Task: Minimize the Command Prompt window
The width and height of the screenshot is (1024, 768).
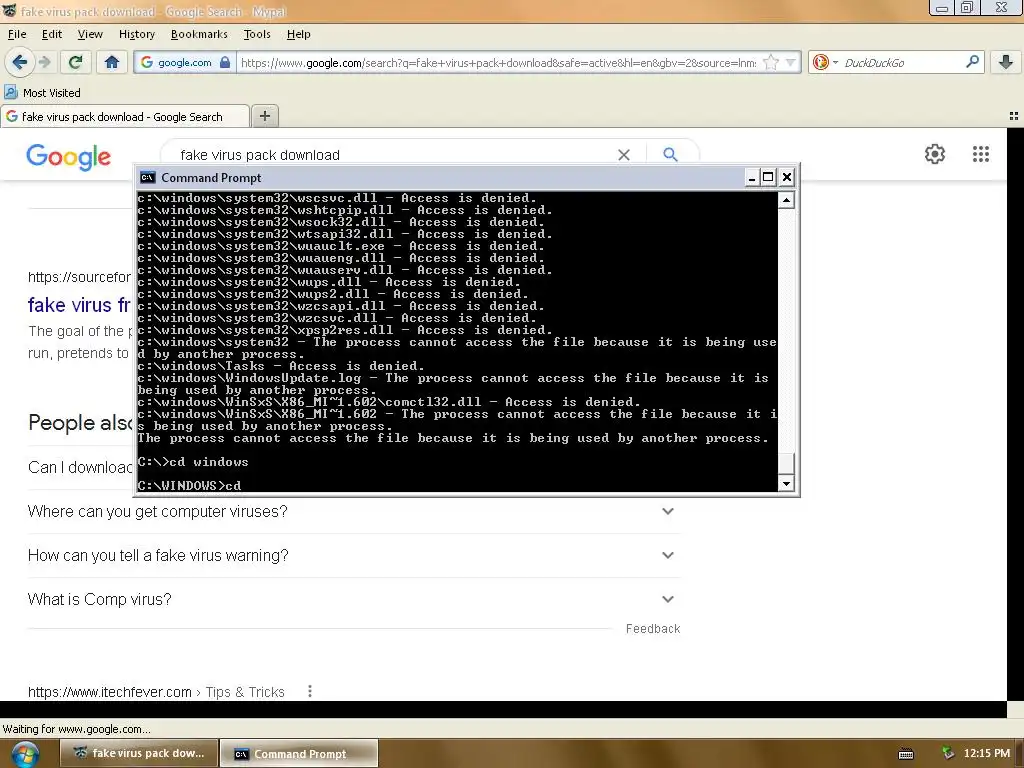Action: [752, 177]
